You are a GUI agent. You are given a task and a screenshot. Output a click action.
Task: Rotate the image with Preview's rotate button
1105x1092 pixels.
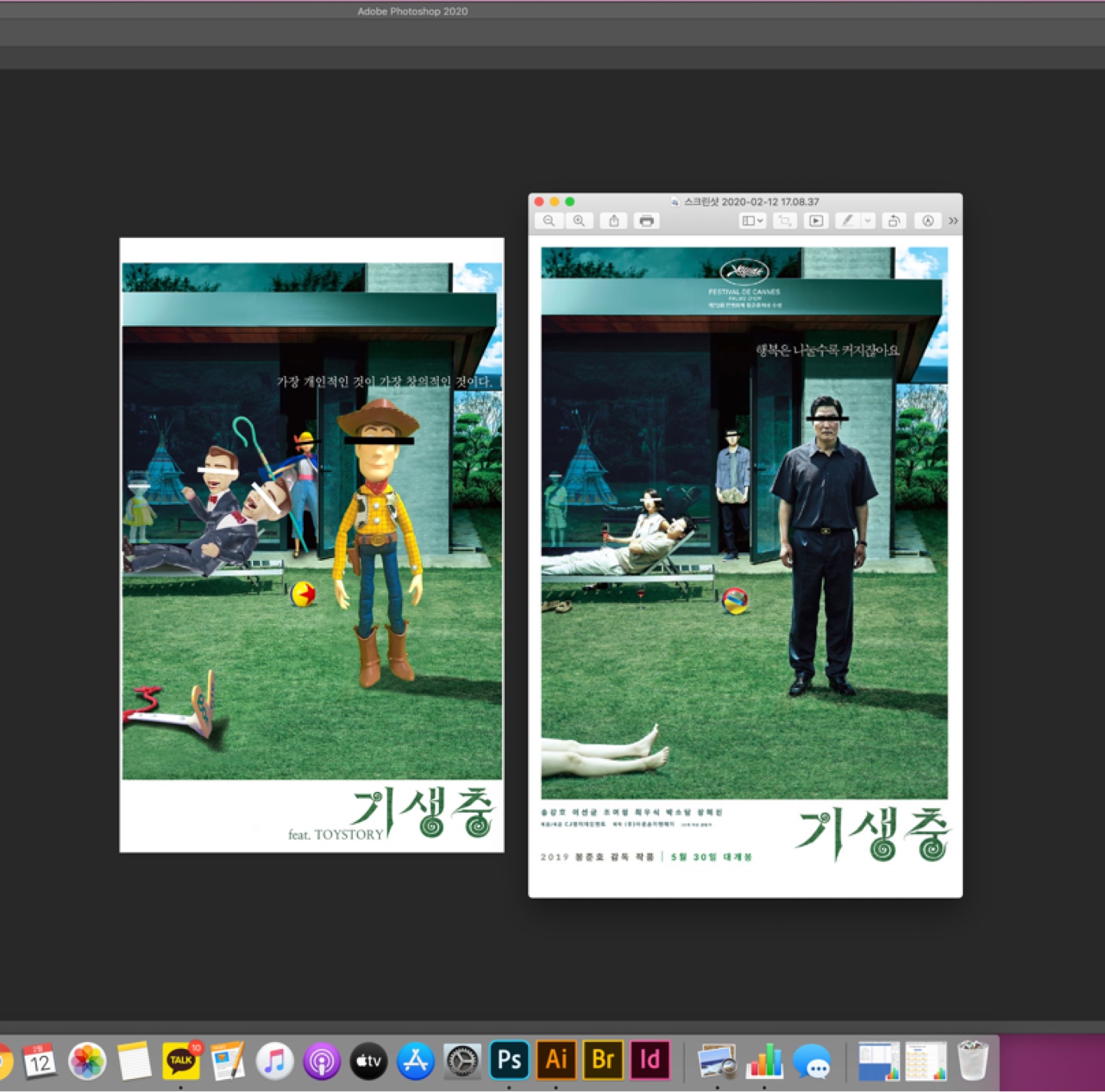tap(893, 221)
